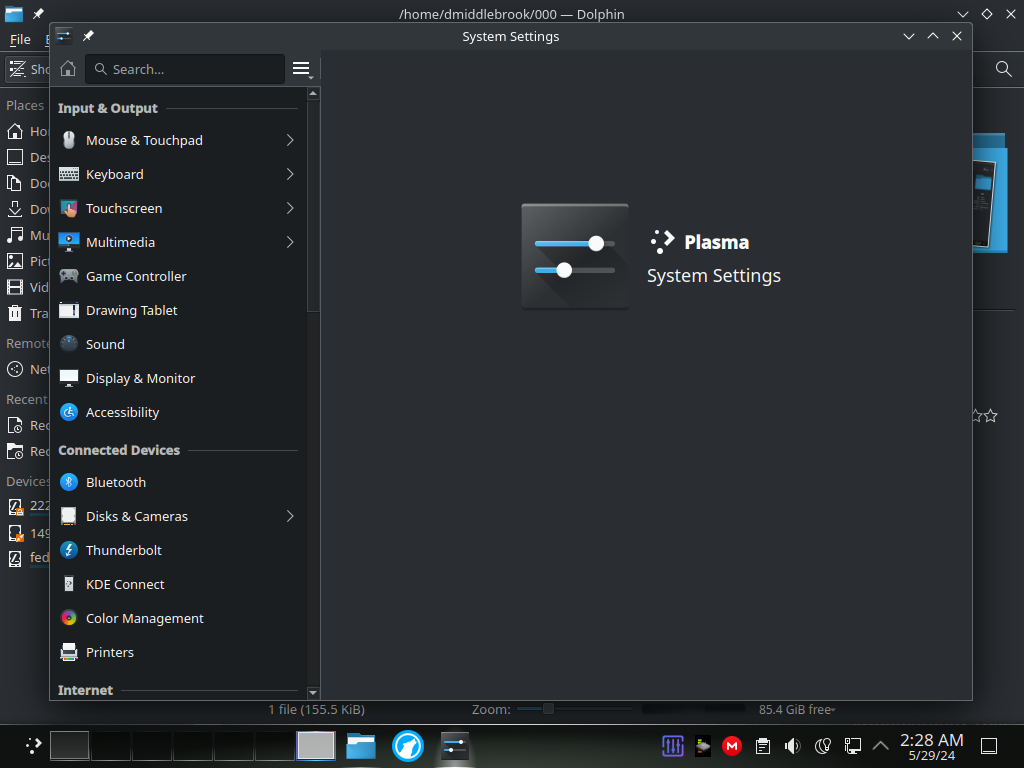
Task: Expand the Touchscreen submenu chevron
Action: click(290, 208)
